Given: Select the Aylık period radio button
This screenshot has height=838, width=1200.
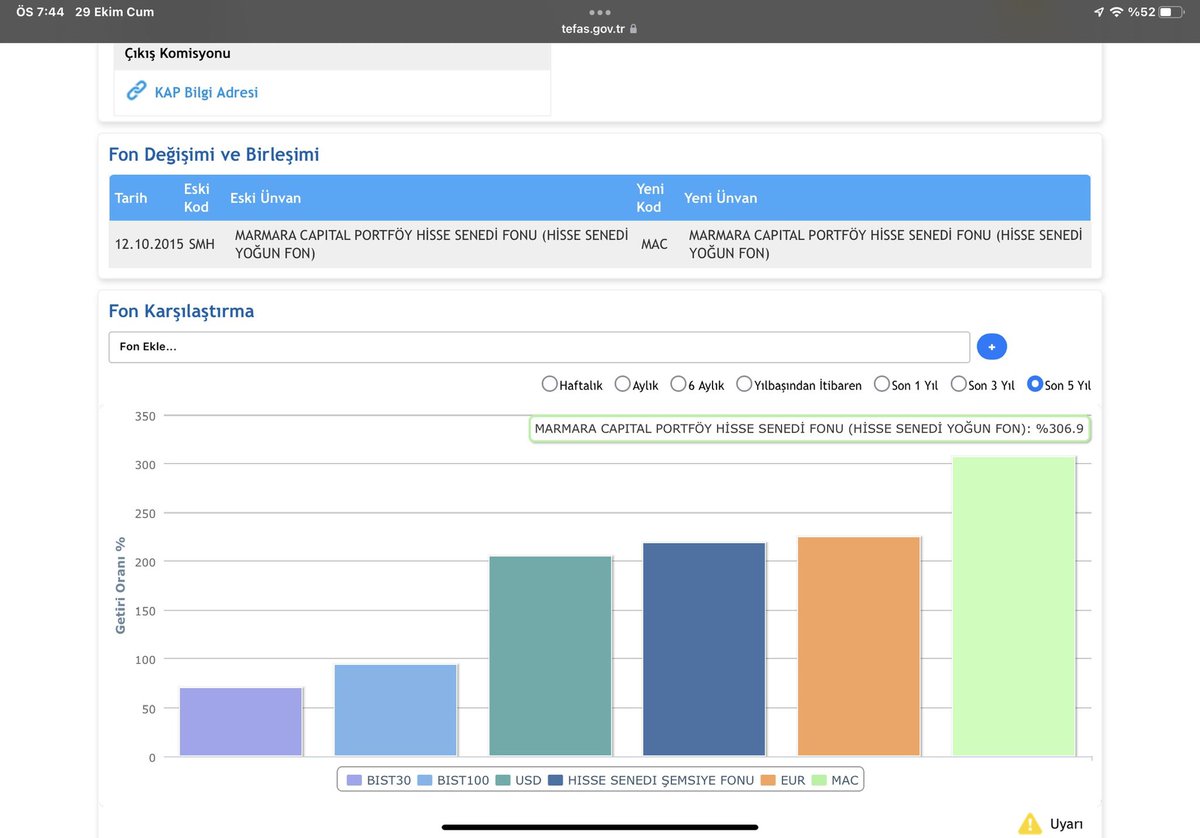Looking at the screenshot, I should tap(622, 384).
